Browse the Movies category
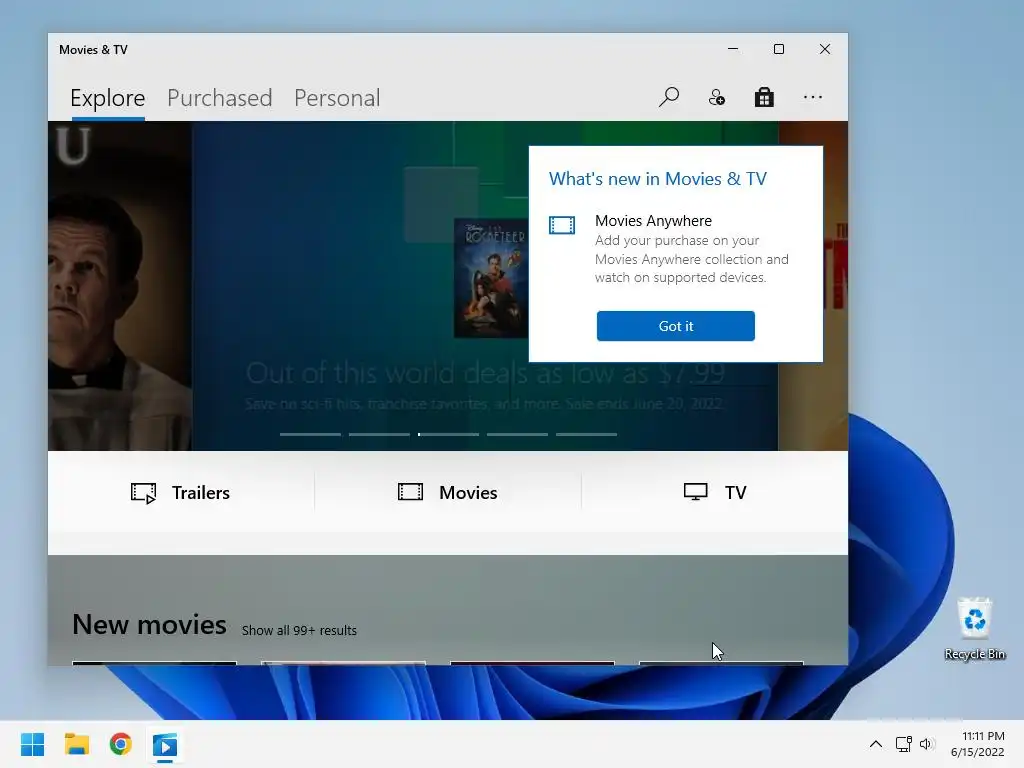The image size is (1024, 768). click(448, 492)
